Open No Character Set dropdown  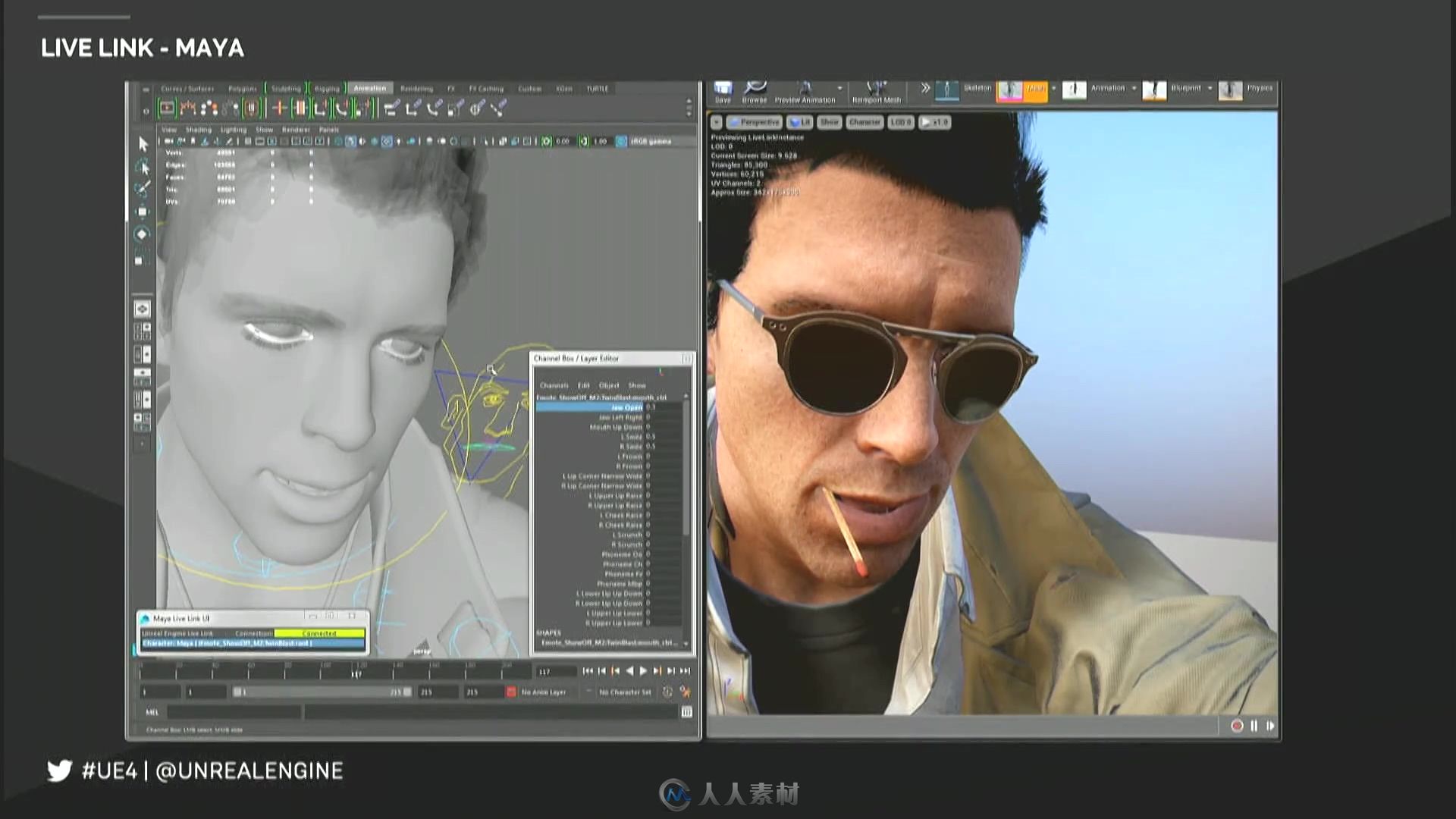pos(624,692)
